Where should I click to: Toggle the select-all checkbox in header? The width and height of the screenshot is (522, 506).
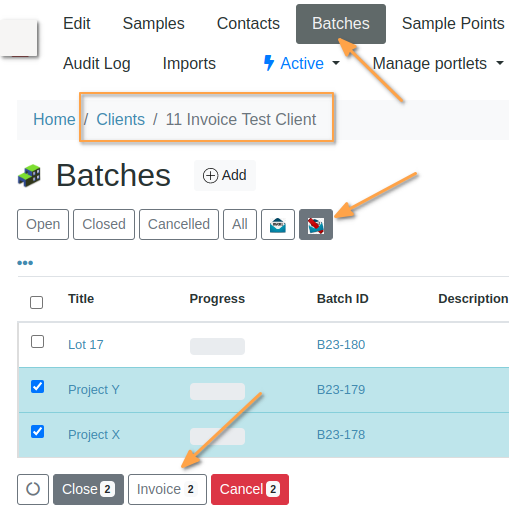pos(36,302)
